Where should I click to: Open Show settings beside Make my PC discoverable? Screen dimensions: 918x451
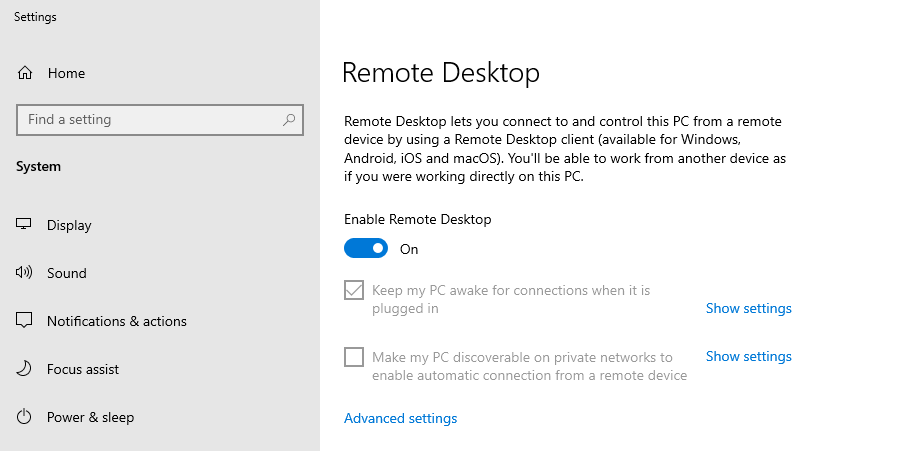[748, 356]
